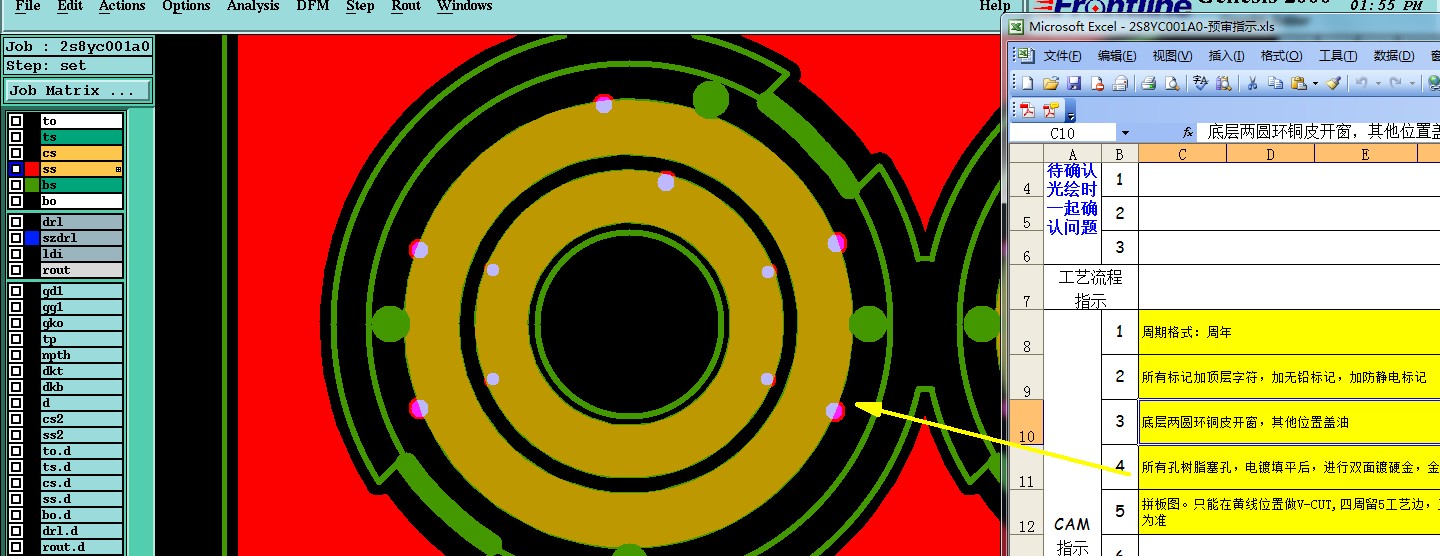This screenshot has width=1440, height=556.
Task: Select the cs2 layer name
Action: 82,419
